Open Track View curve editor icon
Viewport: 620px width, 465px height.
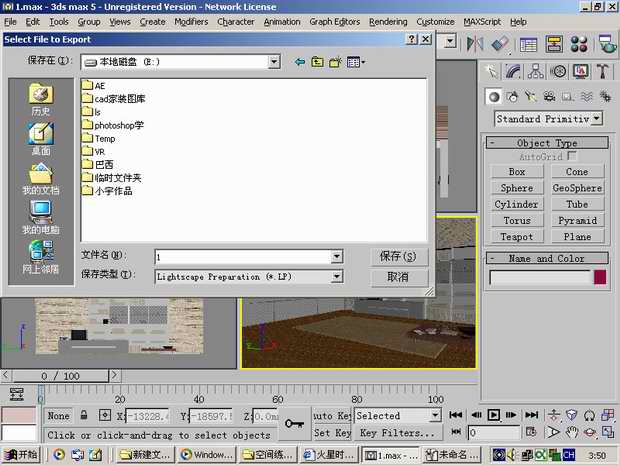(x=528, y=45)
